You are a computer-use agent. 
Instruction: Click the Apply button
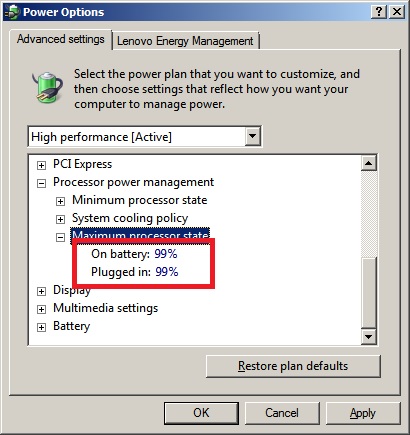pyautogui.click(x=363, y=413)
